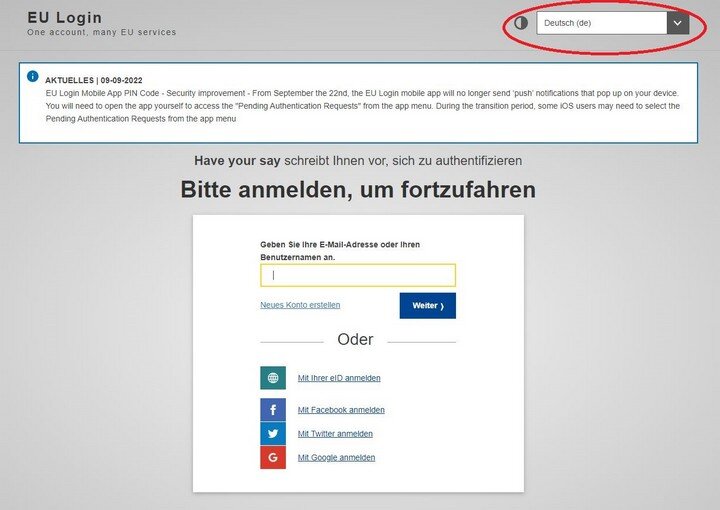
Task: Click the AKTUELLES notice heading
Action: coord(95,80)
